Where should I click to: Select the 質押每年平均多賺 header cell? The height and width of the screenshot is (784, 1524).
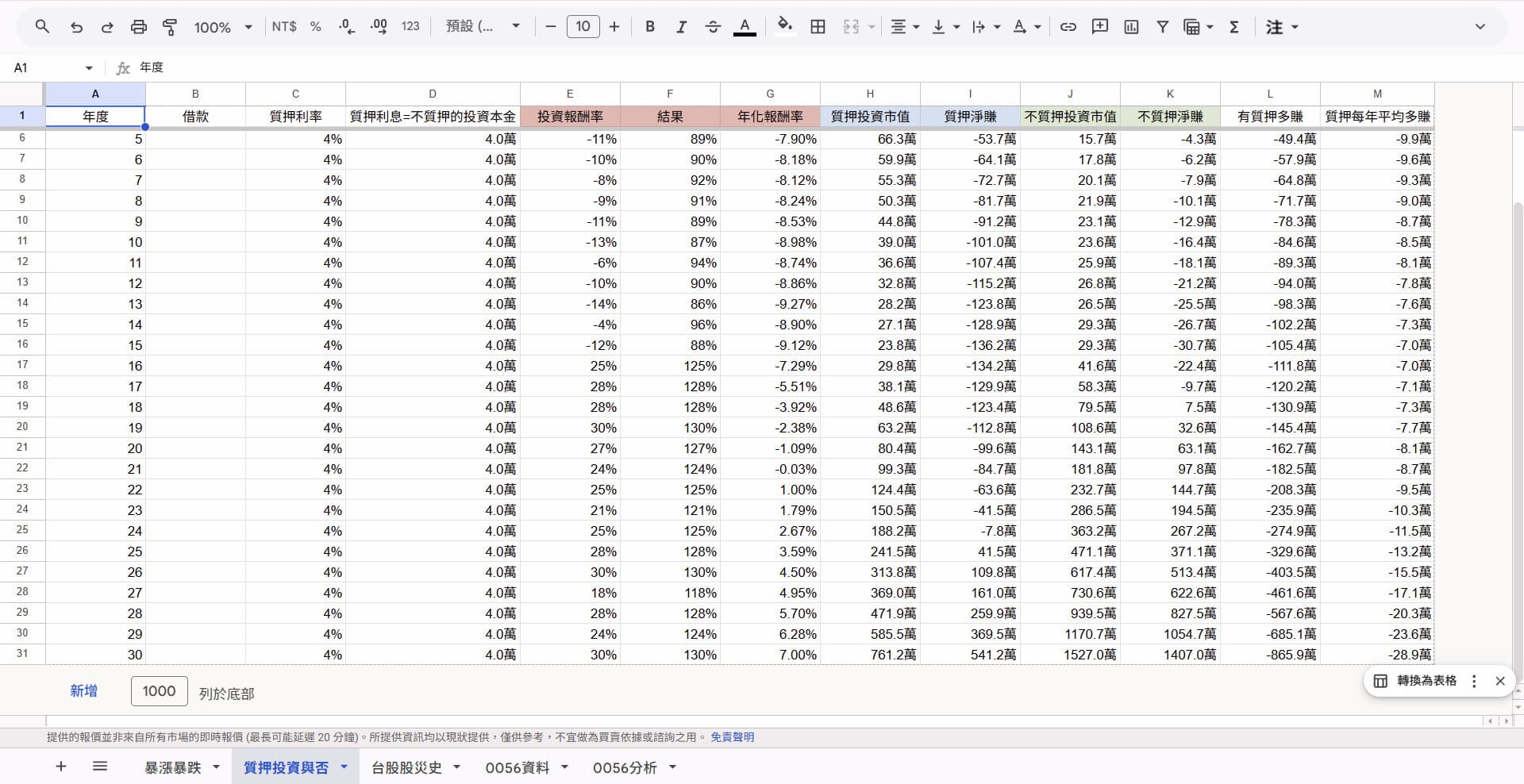tap(1377, 117)
